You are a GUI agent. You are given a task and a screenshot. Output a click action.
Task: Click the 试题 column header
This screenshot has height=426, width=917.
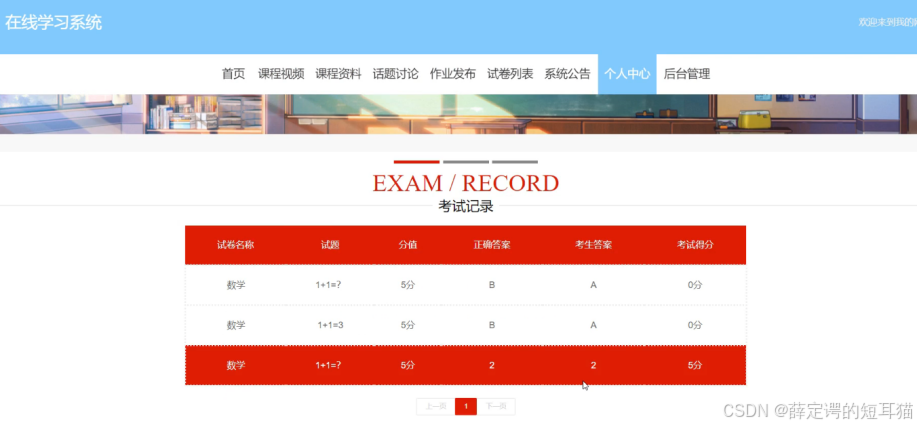pyautogui.click(x=330, y=245)
